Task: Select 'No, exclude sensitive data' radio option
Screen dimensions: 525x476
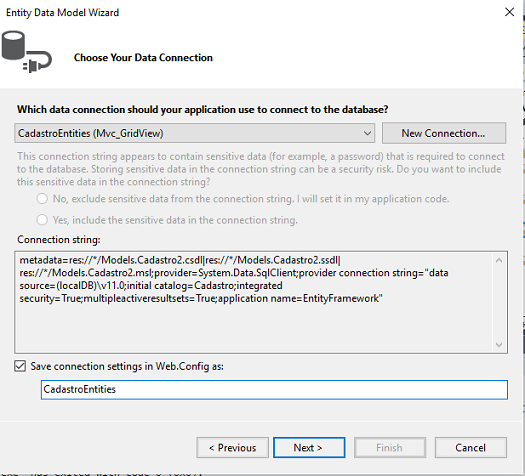Action: pyautogui.click(x=42, y=199)
